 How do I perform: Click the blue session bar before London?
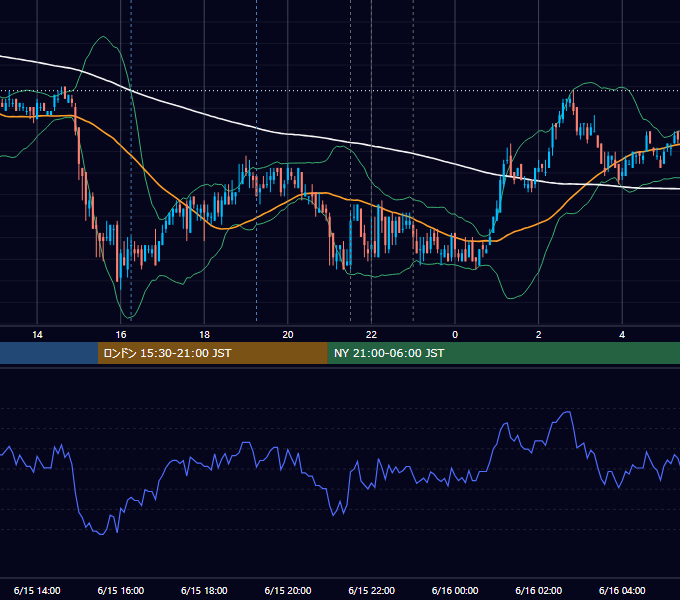click(x=49, y=353)
